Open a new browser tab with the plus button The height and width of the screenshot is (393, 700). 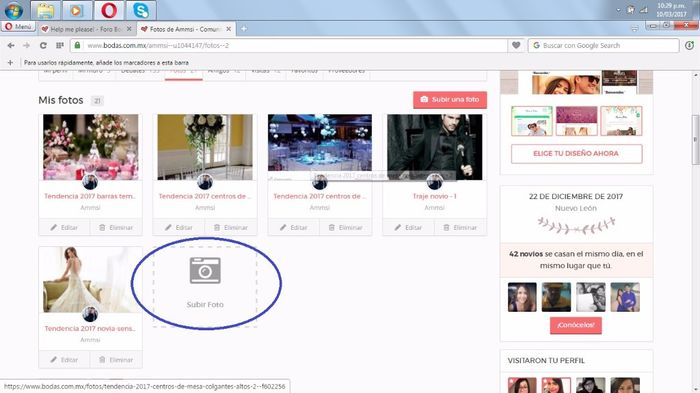pos(244,29)
